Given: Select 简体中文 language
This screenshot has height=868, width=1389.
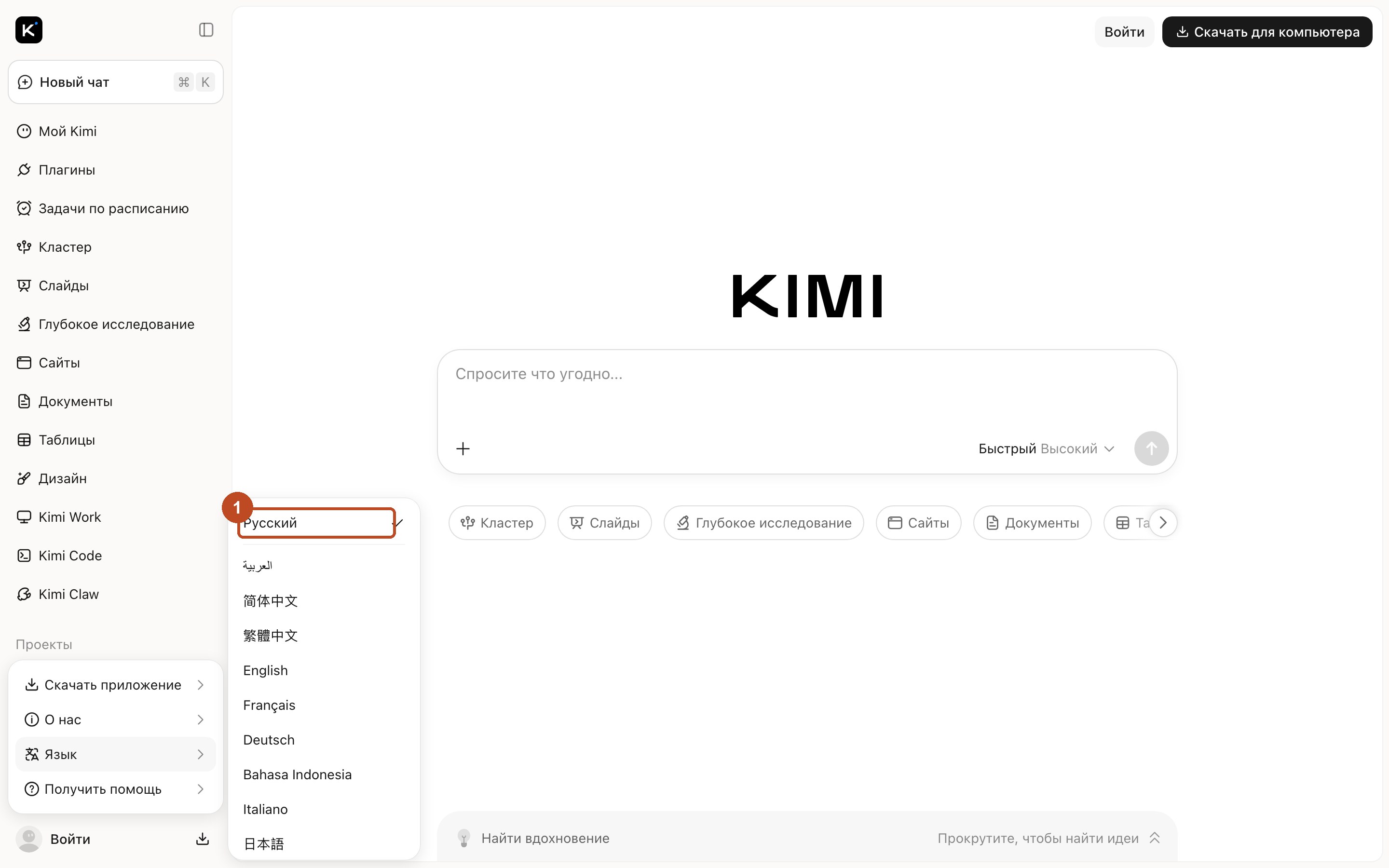Looking at the screenshot, I should pos(324,601).
